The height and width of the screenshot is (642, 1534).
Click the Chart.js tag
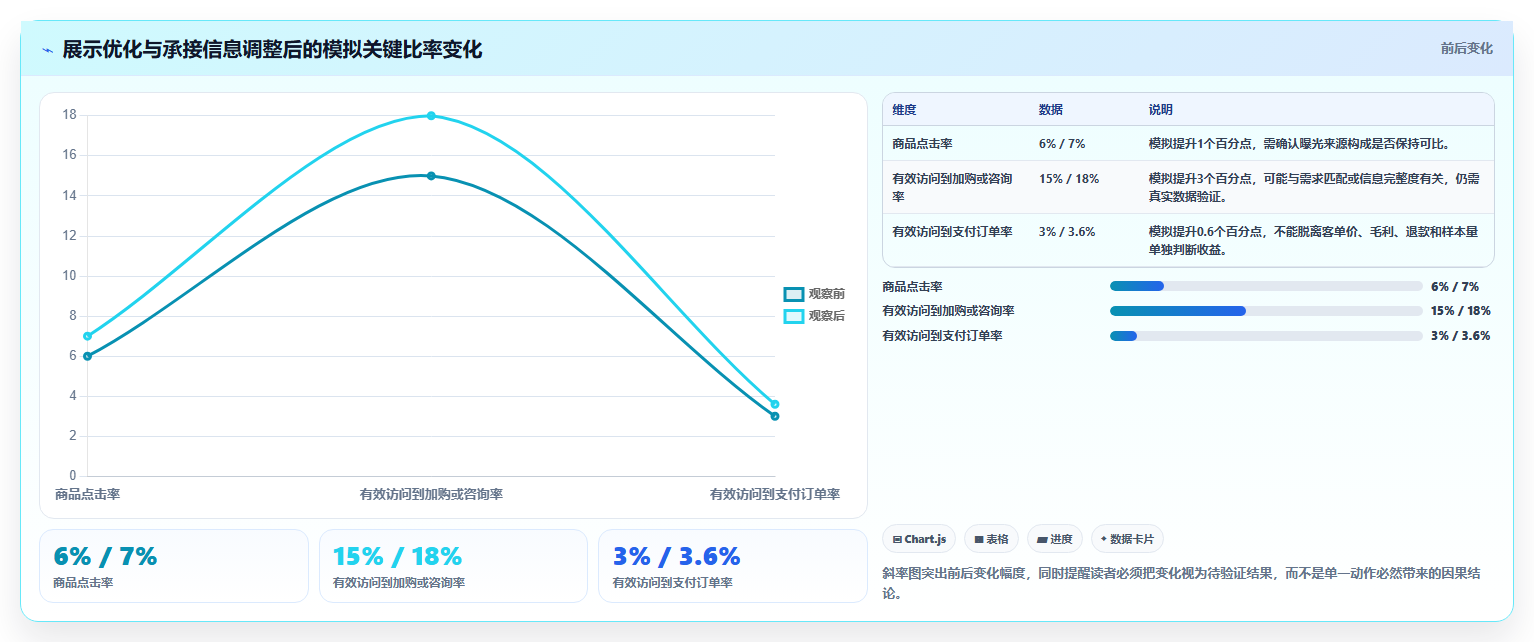click(x=919, y=539)
